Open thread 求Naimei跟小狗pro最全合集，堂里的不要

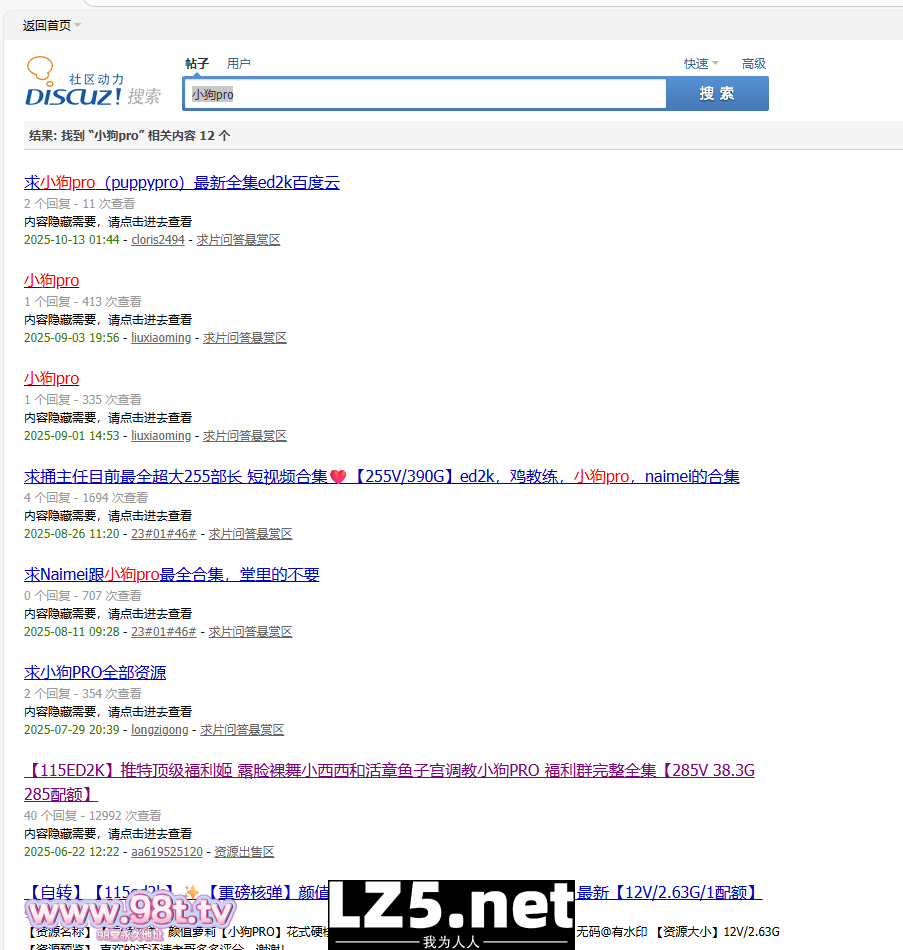[172, 574]
